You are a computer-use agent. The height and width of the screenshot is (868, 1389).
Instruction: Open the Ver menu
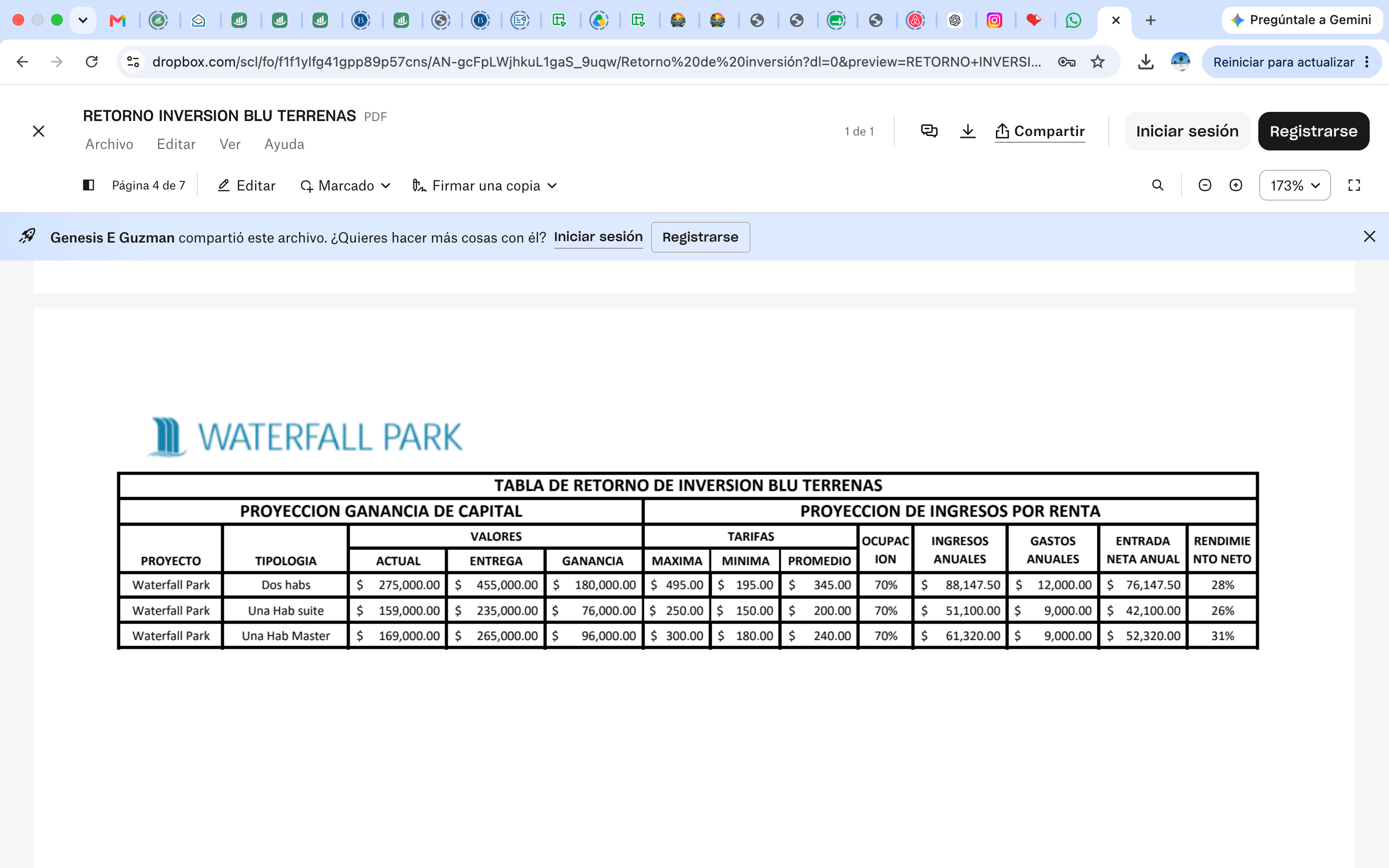point(230,144)
